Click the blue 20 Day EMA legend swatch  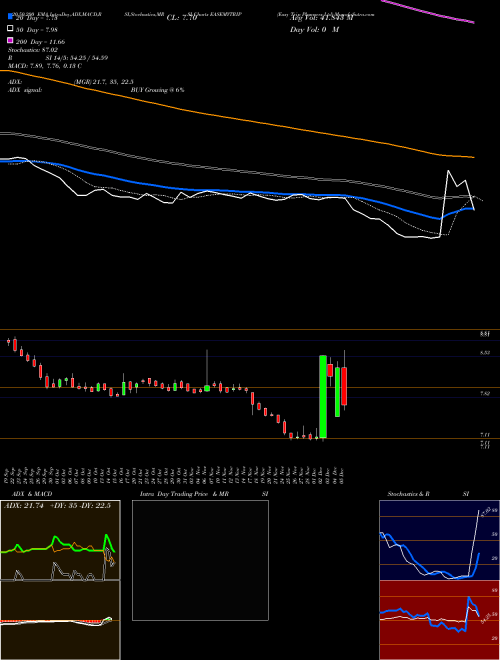coord(10,17)
